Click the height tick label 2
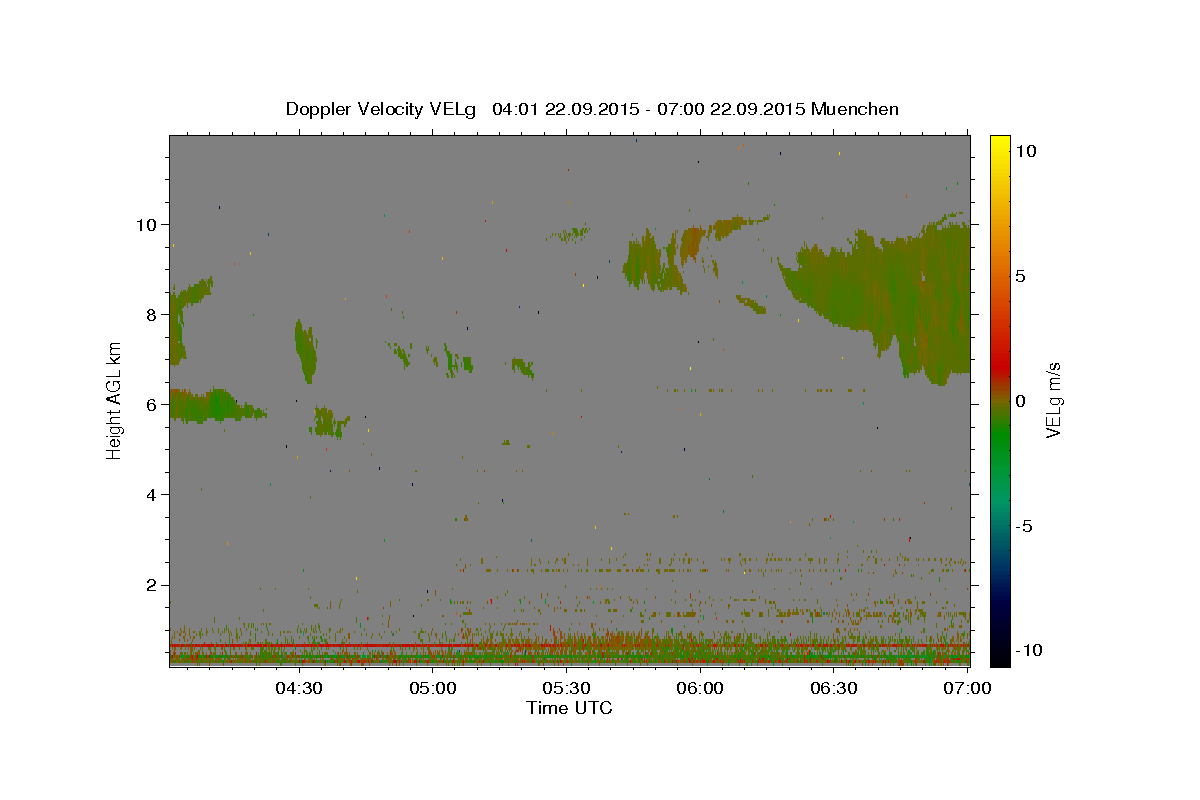Viewport: 1200px width, 800px height. click(x=152, y=584)
